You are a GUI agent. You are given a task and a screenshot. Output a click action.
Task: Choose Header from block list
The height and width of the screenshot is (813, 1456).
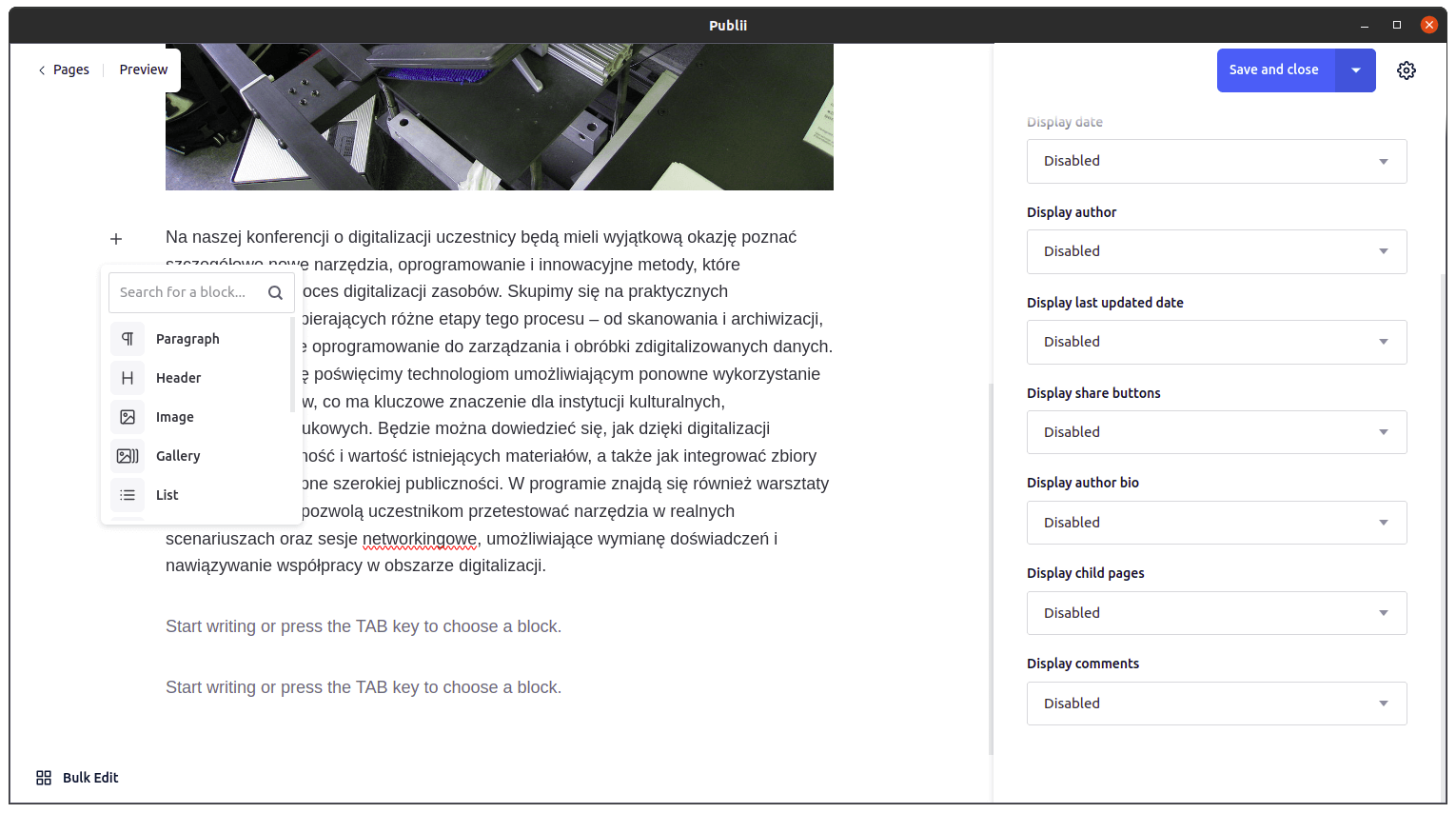click(179, 378)
